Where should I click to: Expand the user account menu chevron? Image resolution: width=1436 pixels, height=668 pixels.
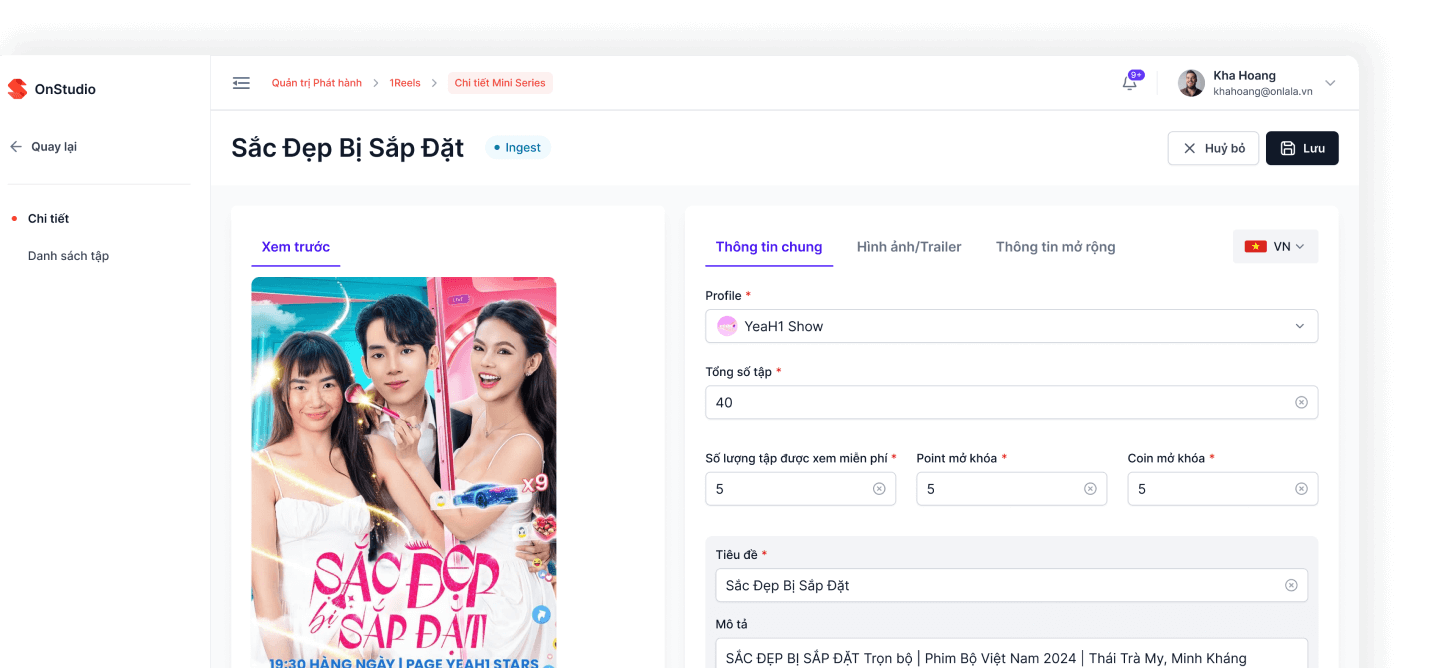coord(1330,83)
